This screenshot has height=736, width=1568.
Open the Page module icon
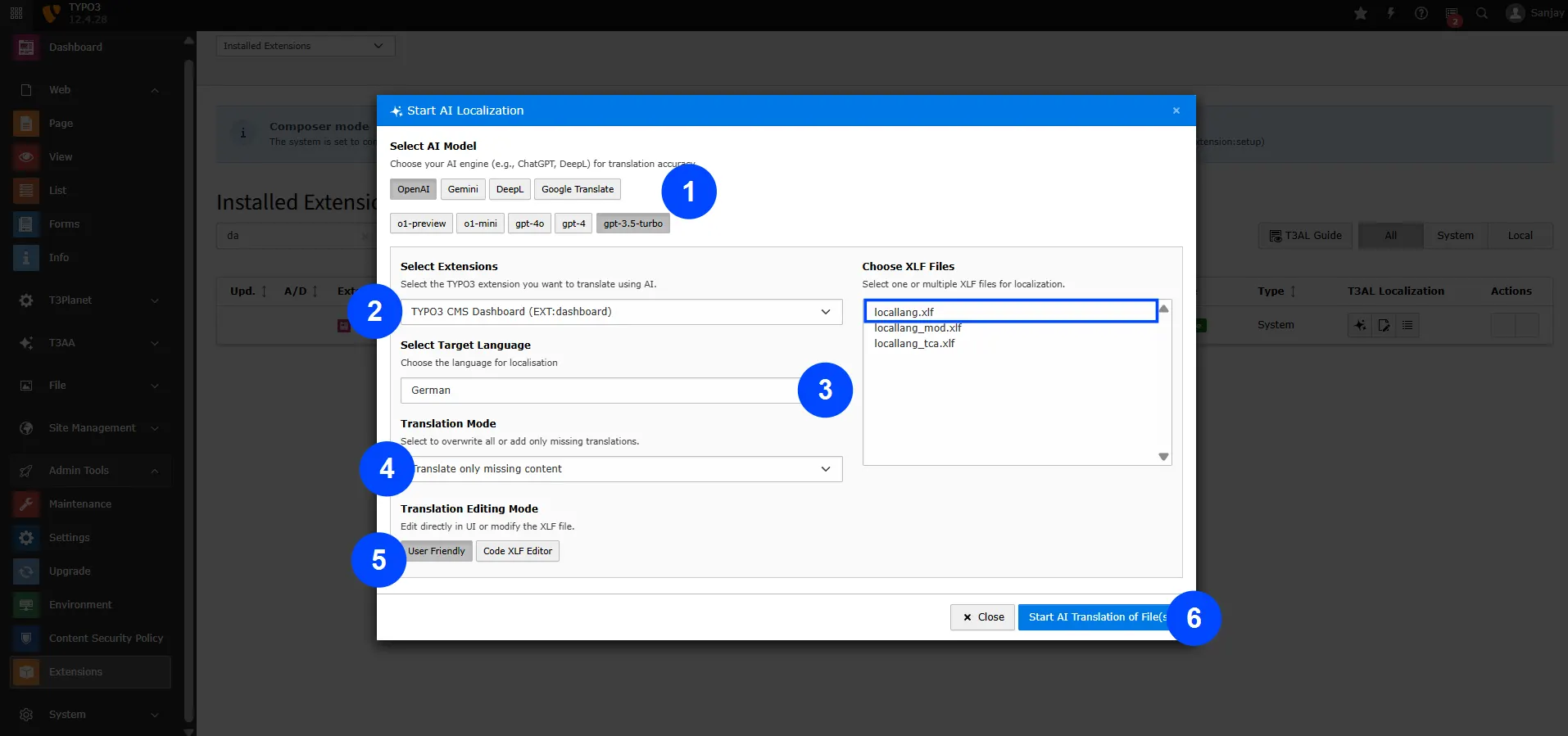[26, 124]
